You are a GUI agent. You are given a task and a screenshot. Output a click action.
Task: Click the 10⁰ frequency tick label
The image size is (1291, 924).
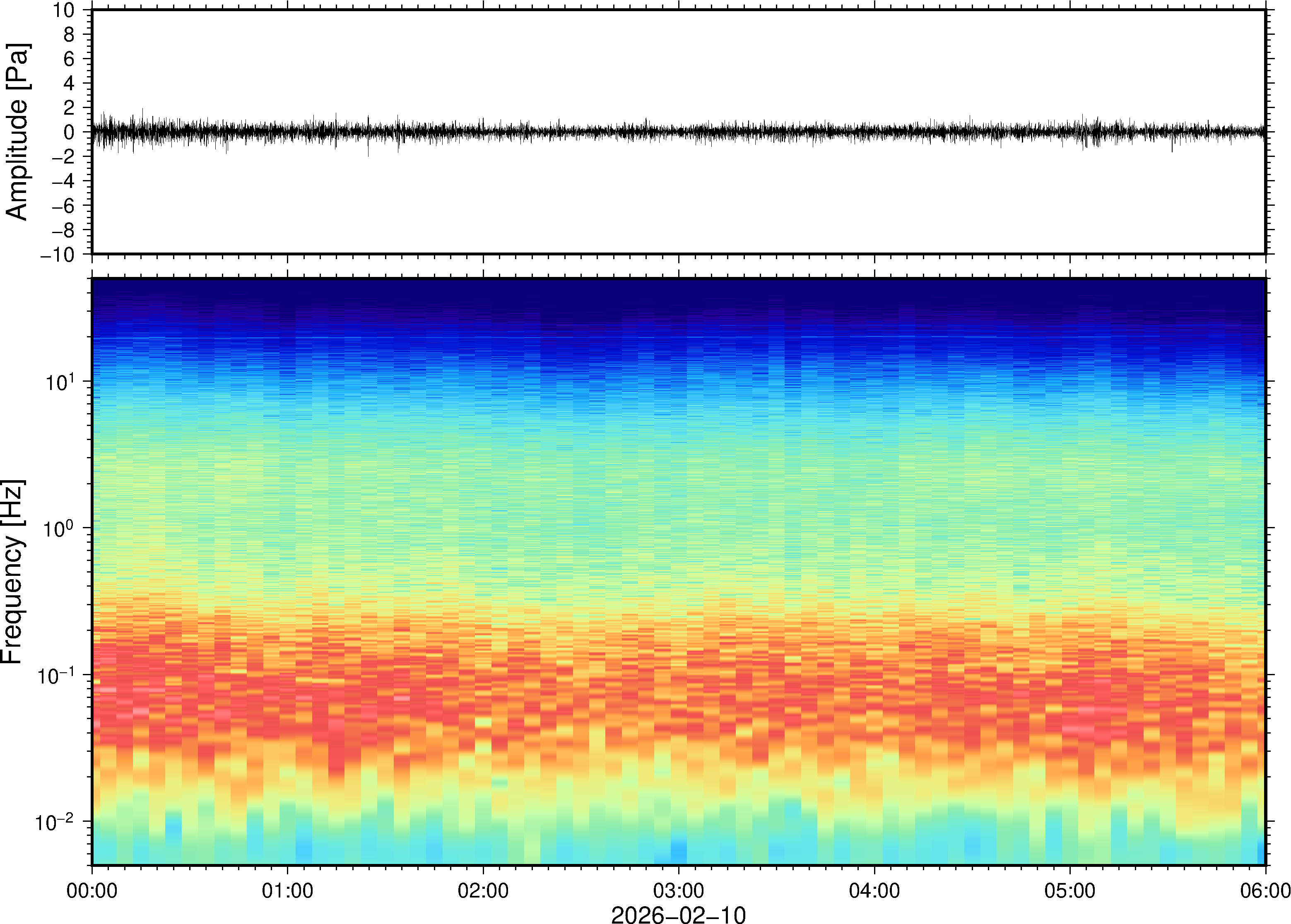tap(59, 529)
